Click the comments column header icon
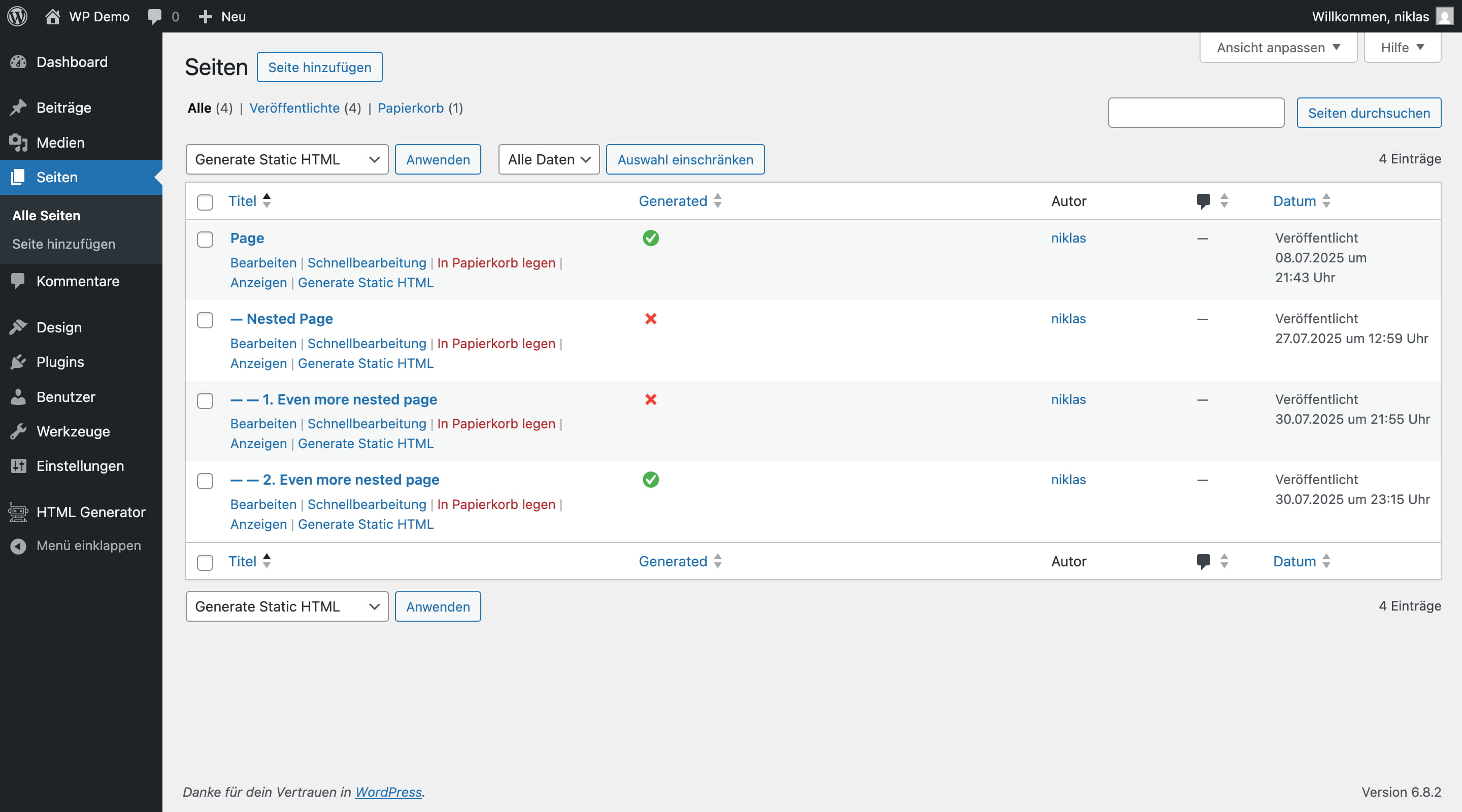1462x812 pixels. (x=1203, y=201)
